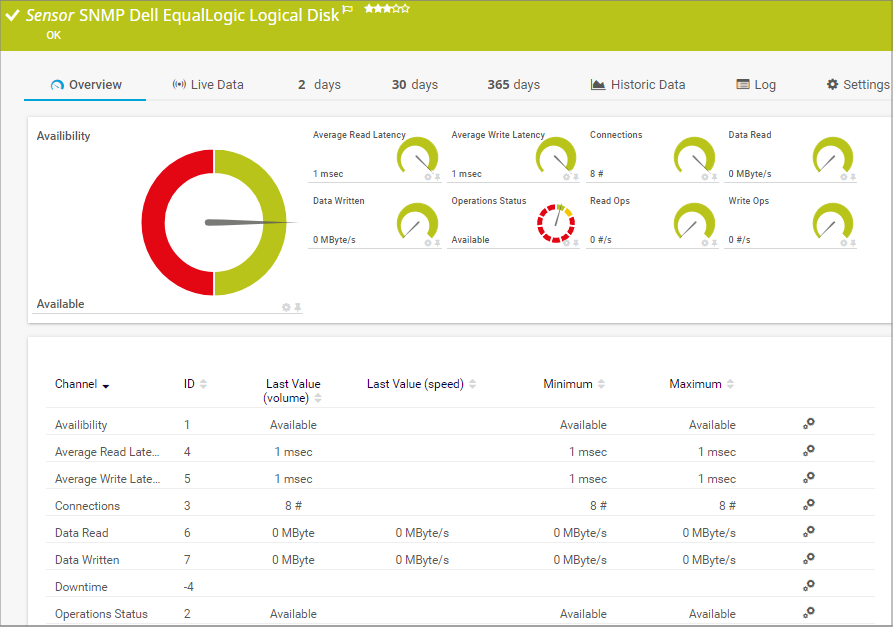Click gear icon on Operations Status gauge
This screenshot has height=627, width=893.
coord(566,243)
